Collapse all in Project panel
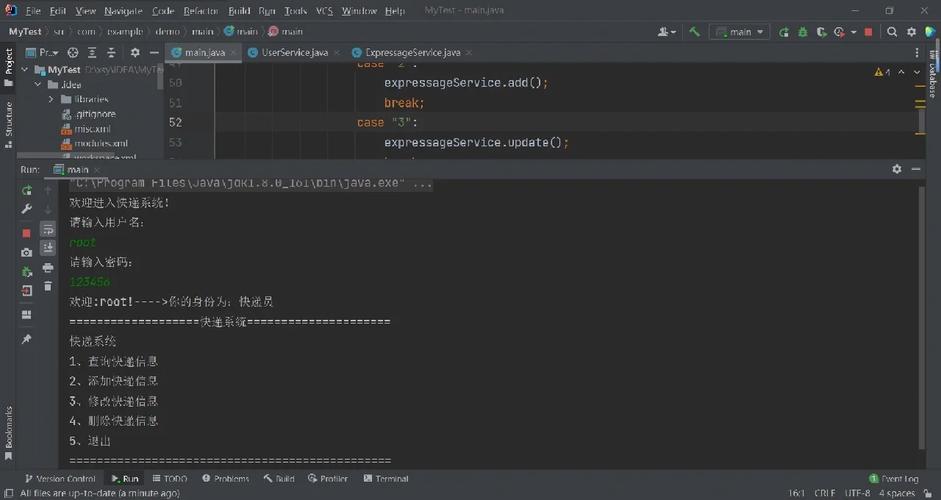The height and width of the screenshot is (500, 941). pyautogui.click(x=111, y=53)
